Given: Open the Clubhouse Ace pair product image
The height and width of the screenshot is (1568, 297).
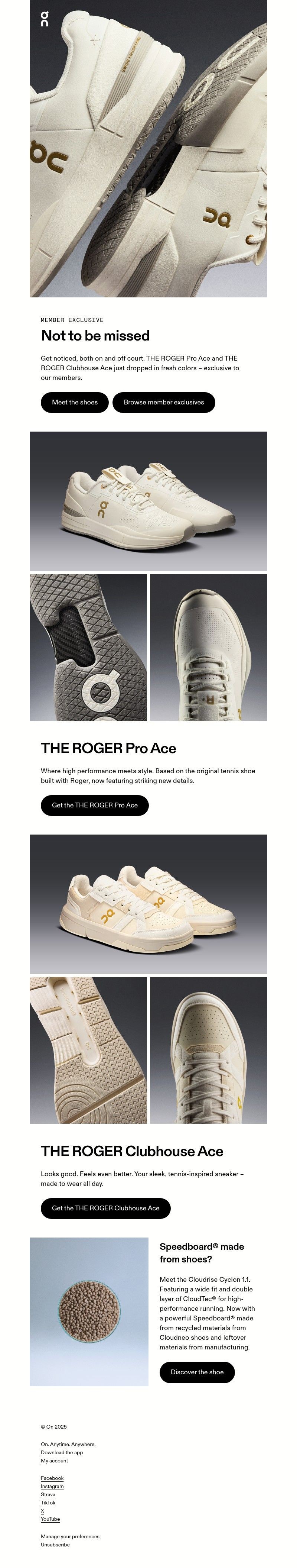Looking at the screenshot, I should 148,904.
